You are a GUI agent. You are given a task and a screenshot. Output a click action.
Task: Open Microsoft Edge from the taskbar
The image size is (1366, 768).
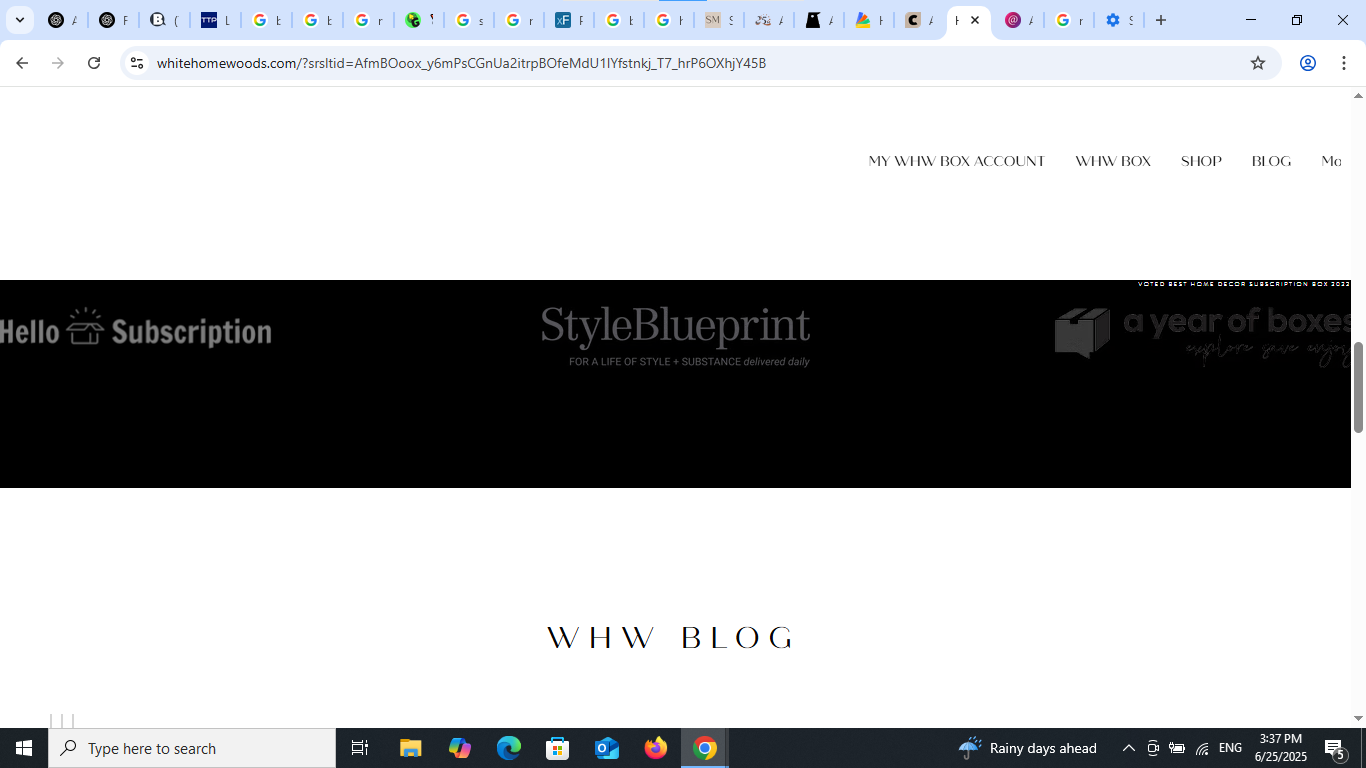pyautogui.click(x=509, y=748)
